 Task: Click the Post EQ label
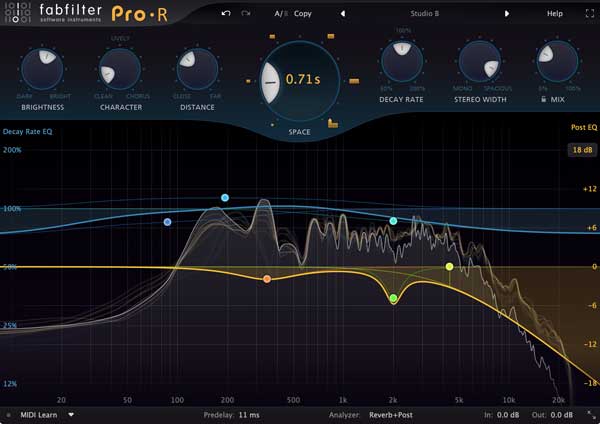(x=584, y=127)
